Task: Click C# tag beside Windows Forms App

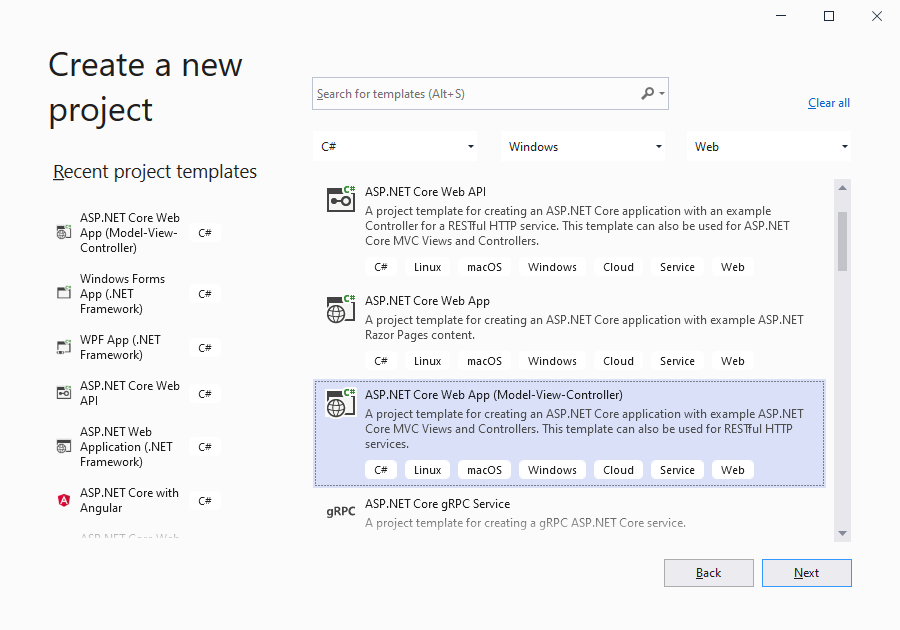Action: coord(205,294)
